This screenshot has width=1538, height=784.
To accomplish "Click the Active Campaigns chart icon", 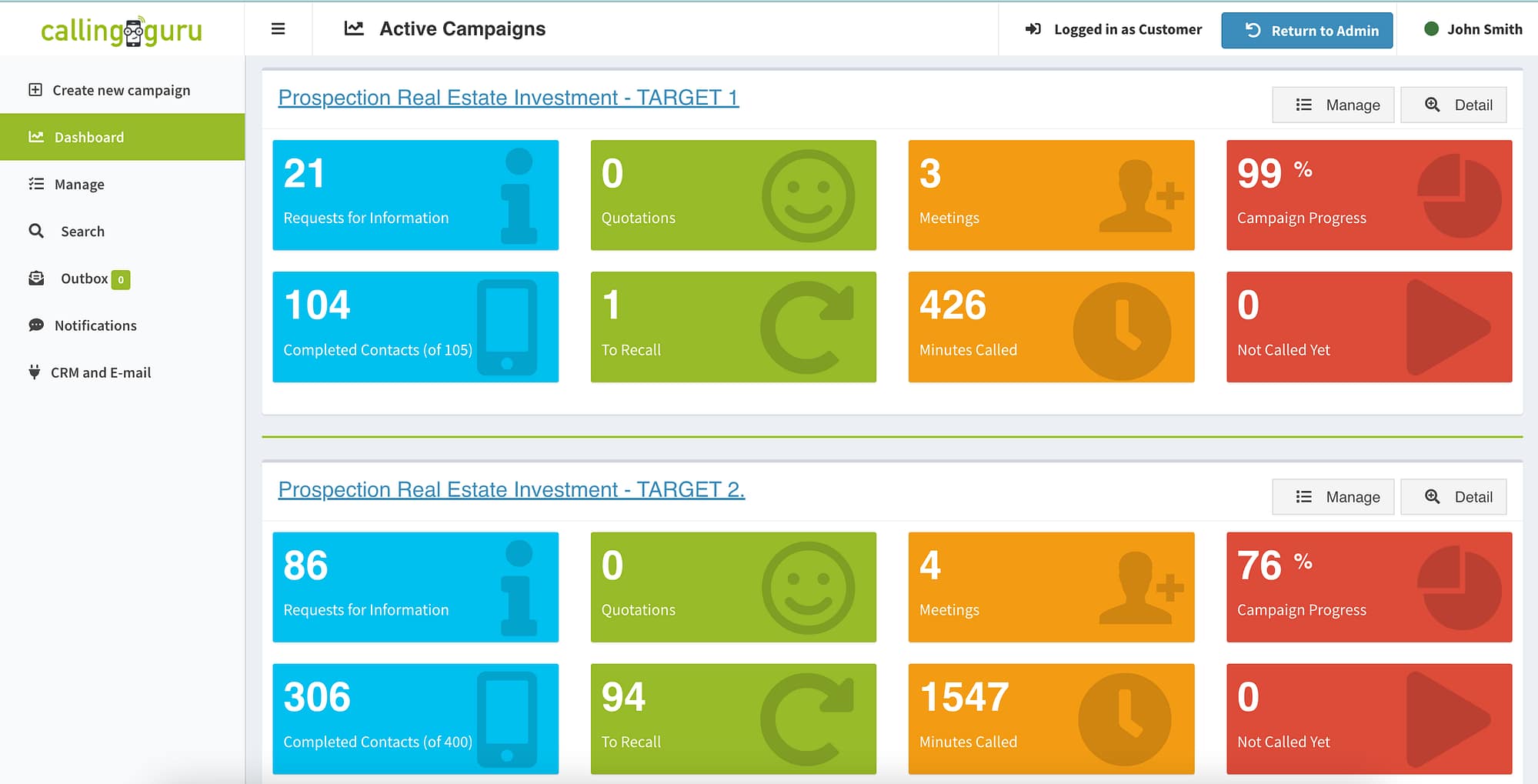I will (354, 28).
